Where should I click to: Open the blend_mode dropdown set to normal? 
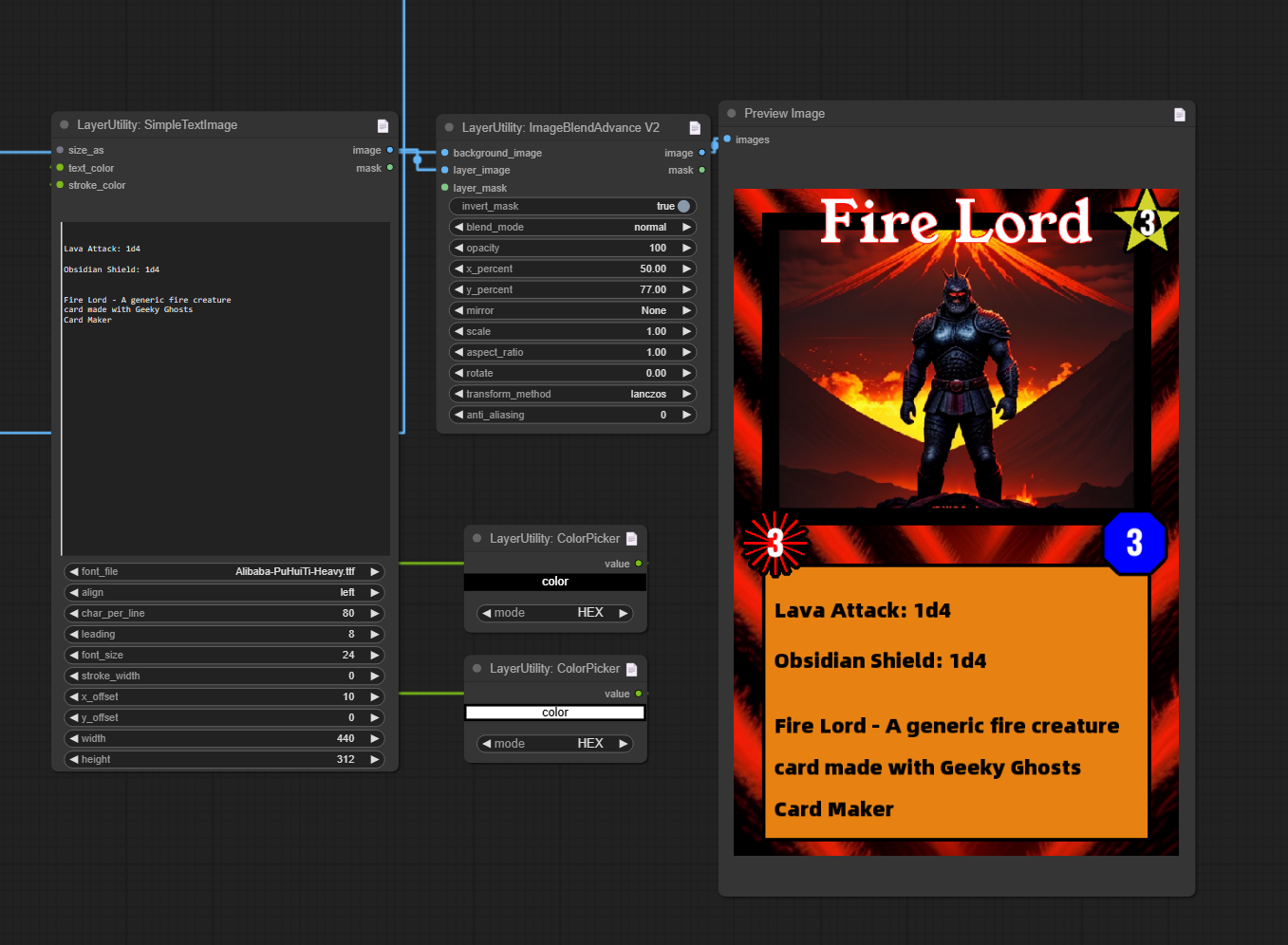(572, 228)
